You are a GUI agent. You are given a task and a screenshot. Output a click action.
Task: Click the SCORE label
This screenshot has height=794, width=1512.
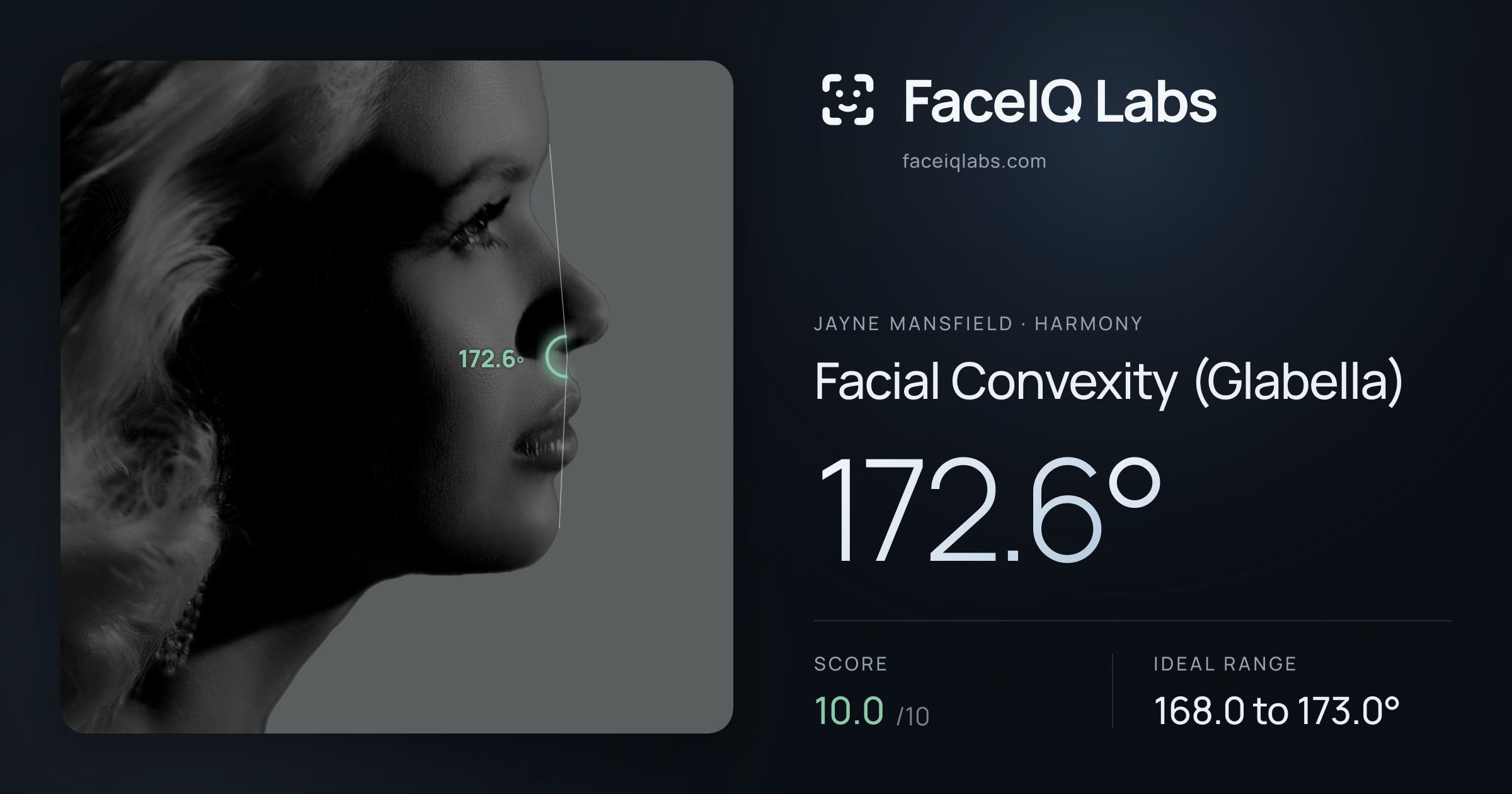tap(850, 664)
